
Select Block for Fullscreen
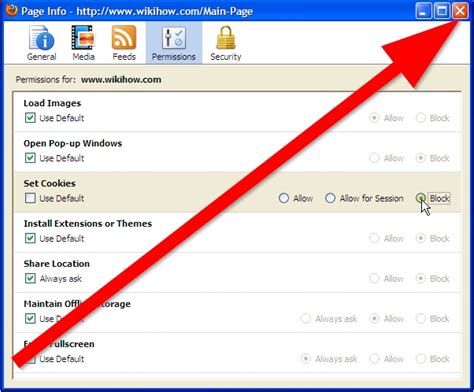(x=421, y=359)
